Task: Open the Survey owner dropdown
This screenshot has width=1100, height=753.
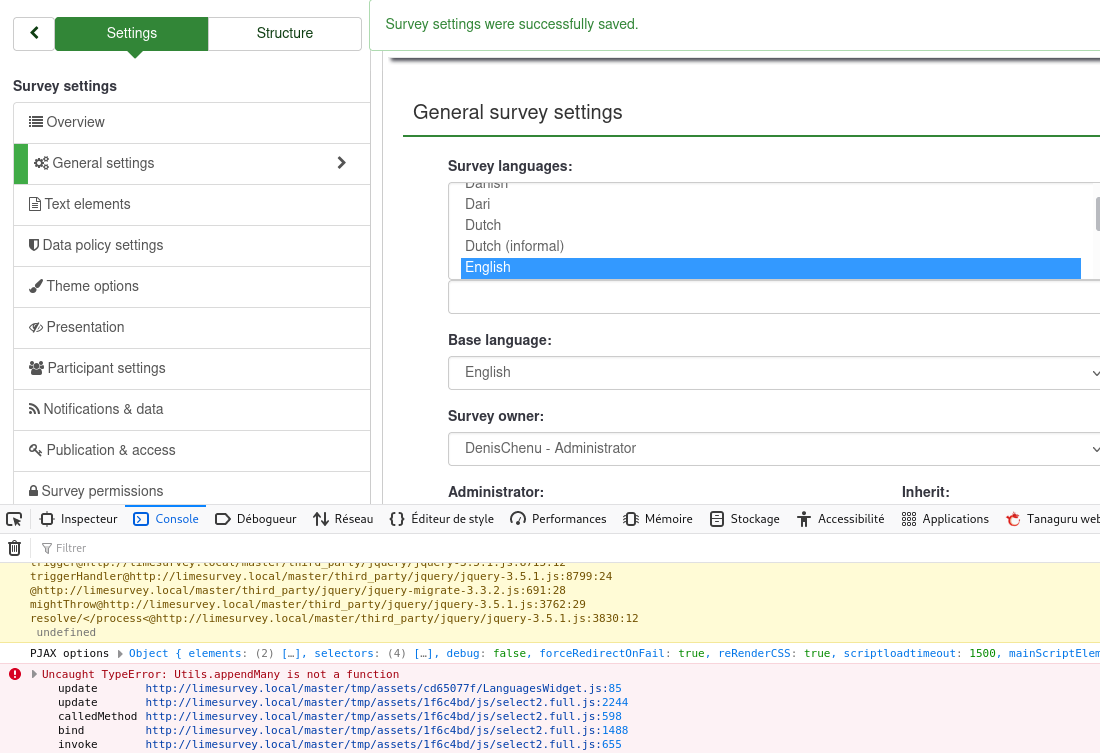Action: (774, 448)
